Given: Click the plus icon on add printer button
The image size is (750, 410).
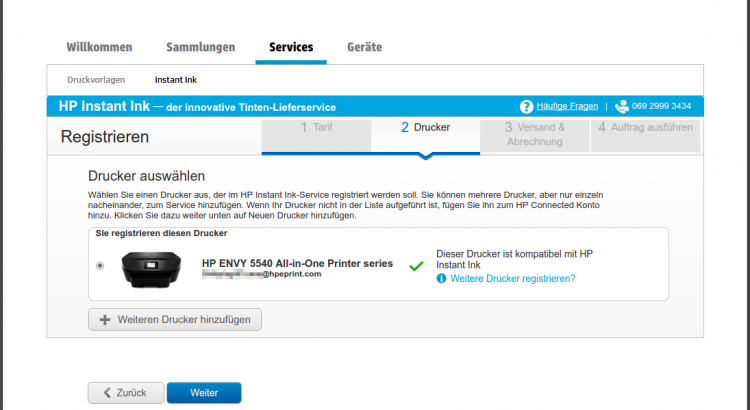Looking at the screenshot, I should (105, 320).
